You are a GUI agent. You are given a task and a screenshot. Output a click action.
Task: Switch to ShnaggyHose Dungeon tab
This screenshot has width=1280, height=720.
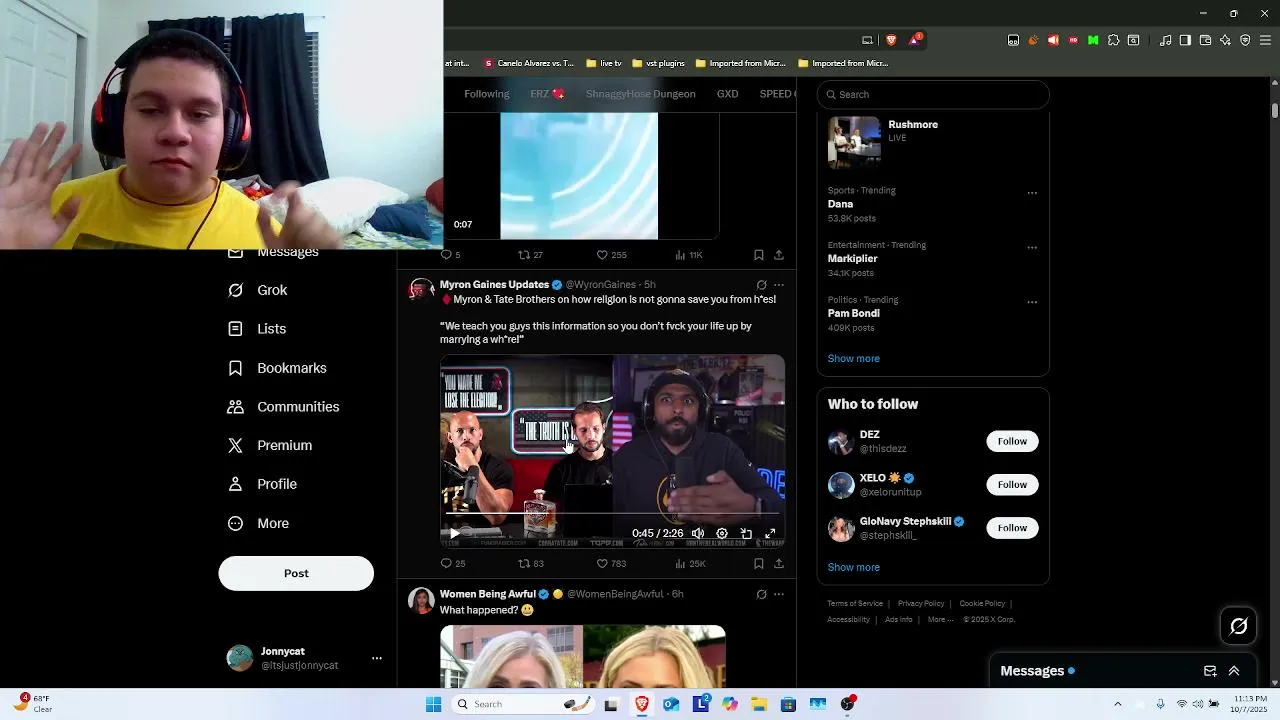click(x=640, y=94)
